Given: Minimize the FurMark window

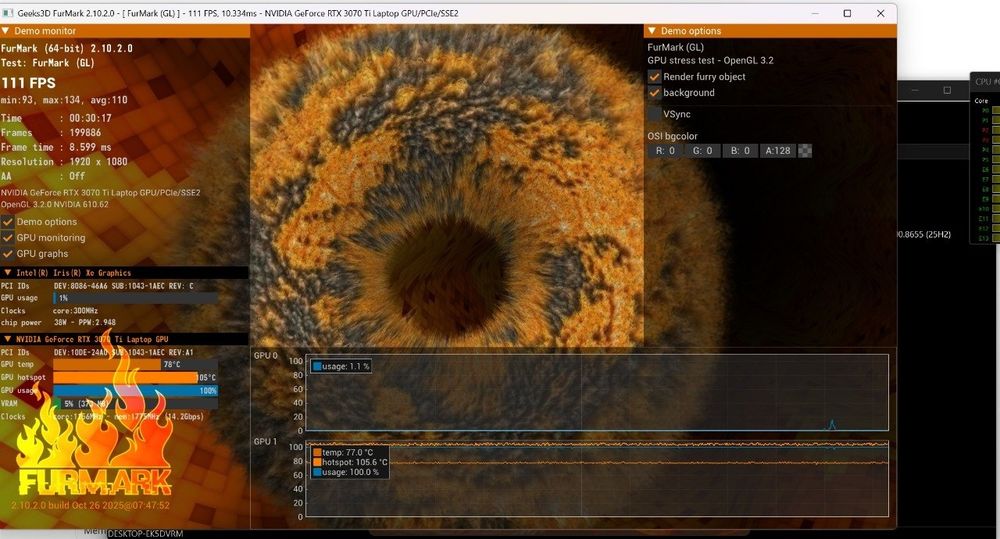Looking at the screenshot, I should (815, 13).
